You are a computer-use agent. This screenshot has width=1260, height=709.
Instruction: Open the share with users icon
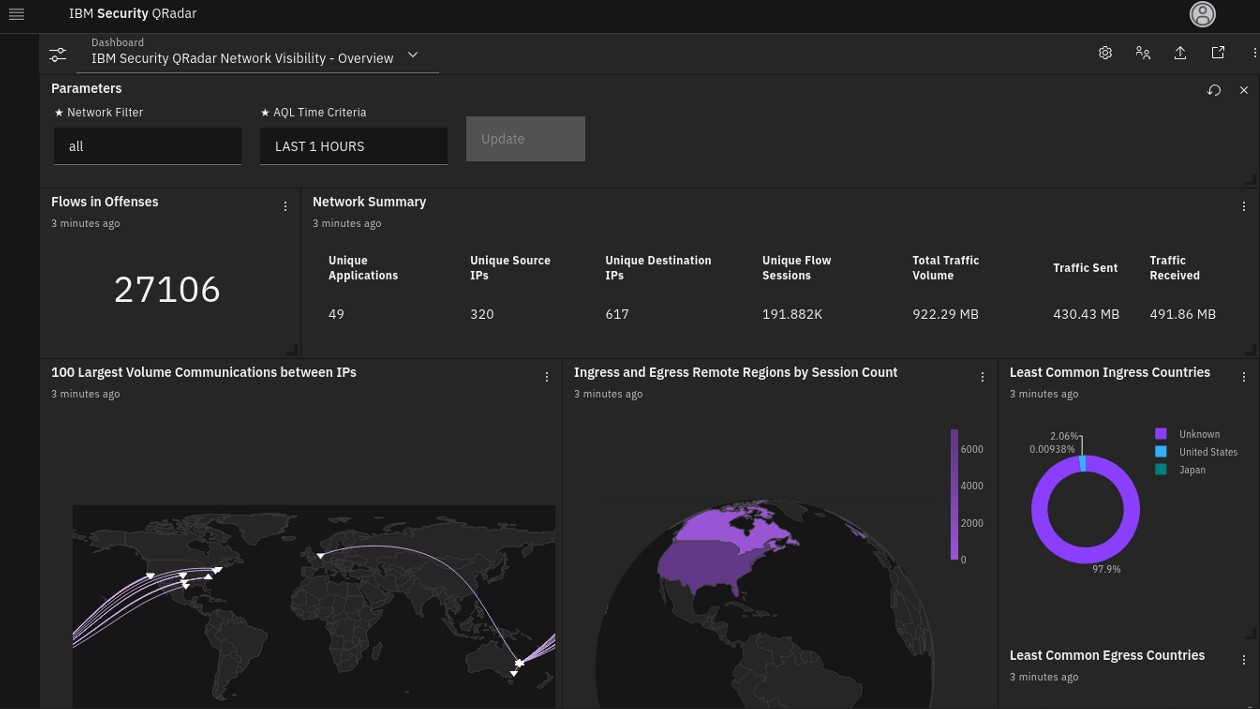1143,53
